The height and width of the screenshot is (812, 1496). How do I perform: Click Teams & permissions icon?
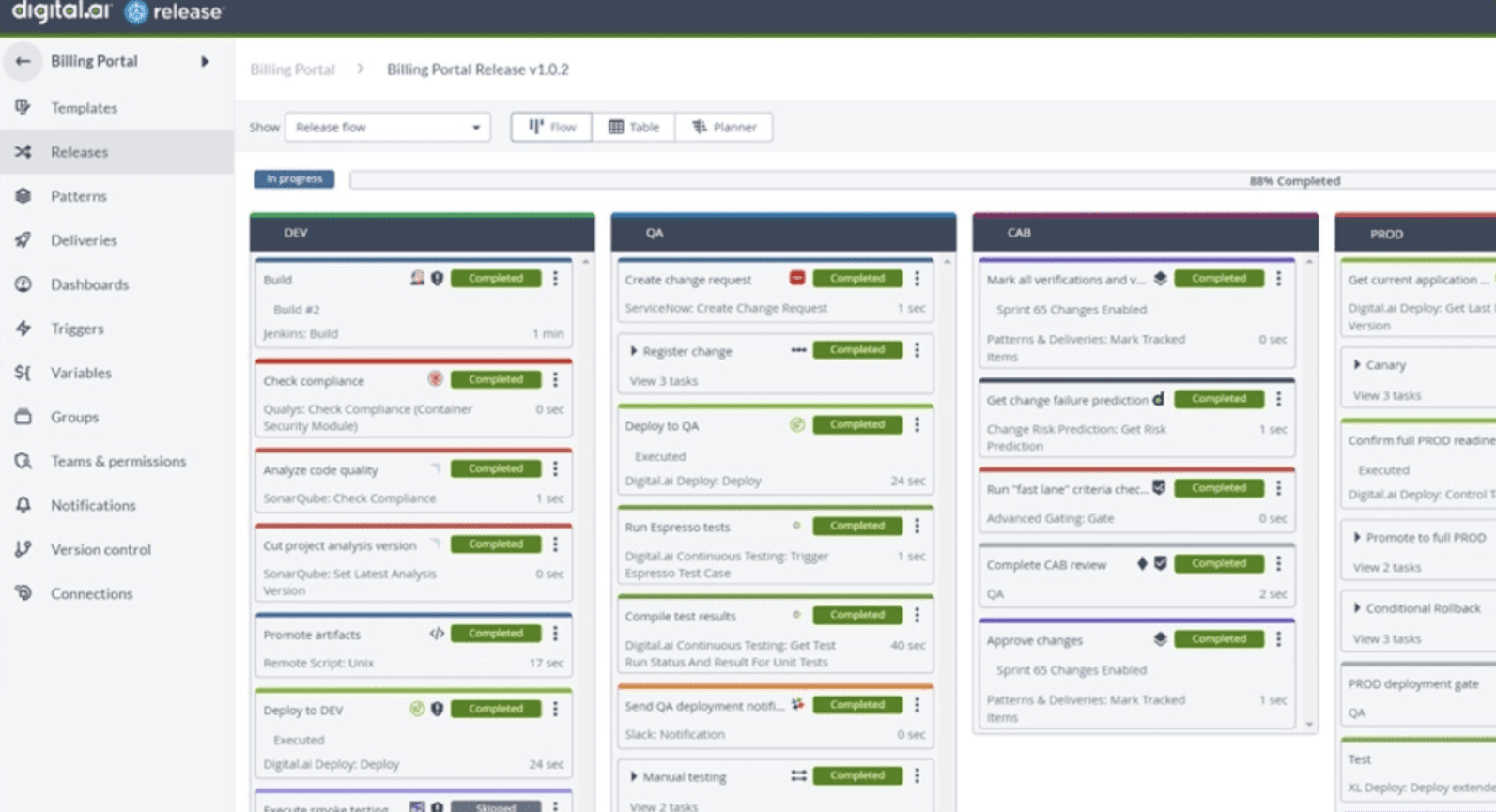tap(23, 461)
